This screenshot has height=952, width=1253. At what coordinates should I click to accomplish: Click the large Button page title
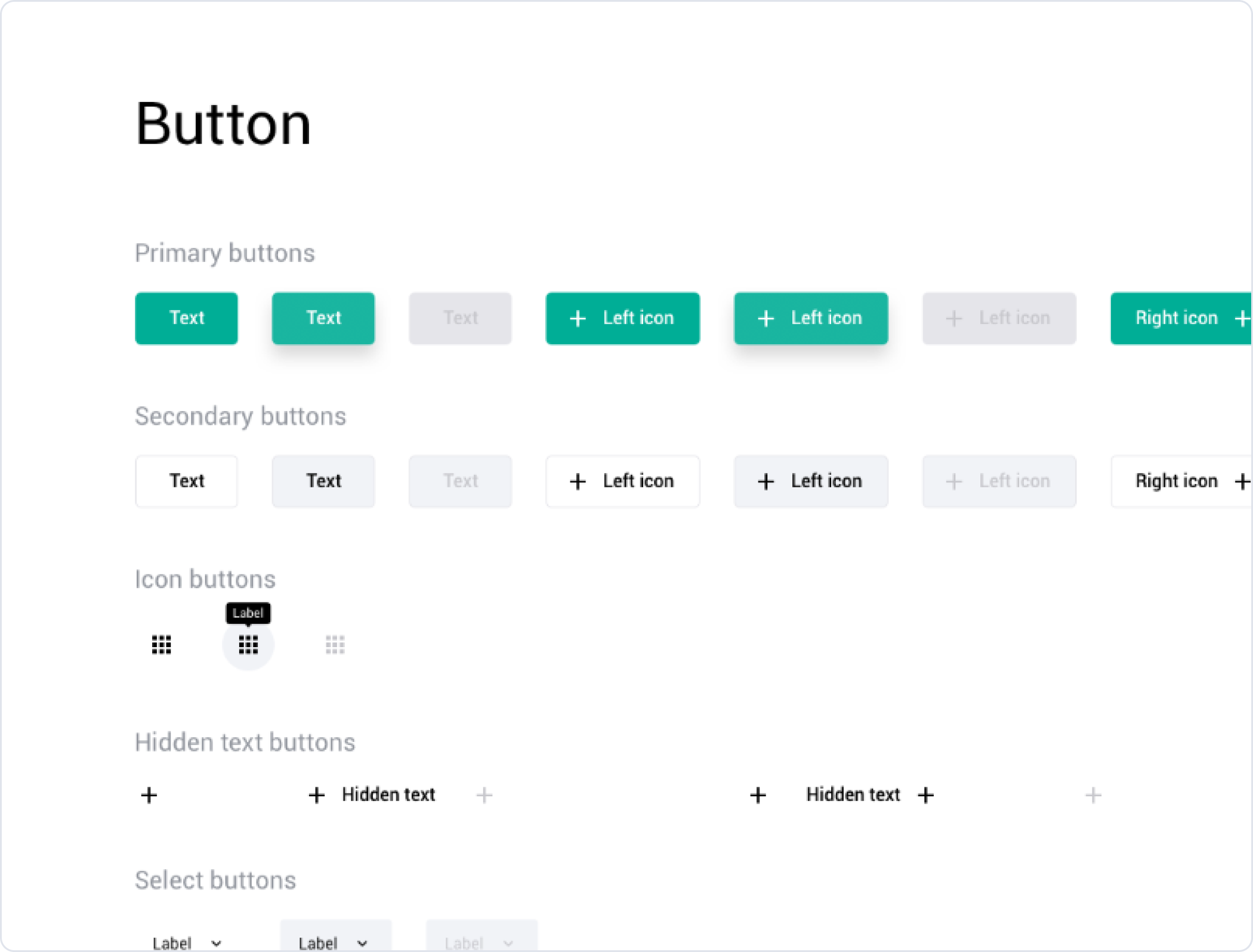[223, 124]
